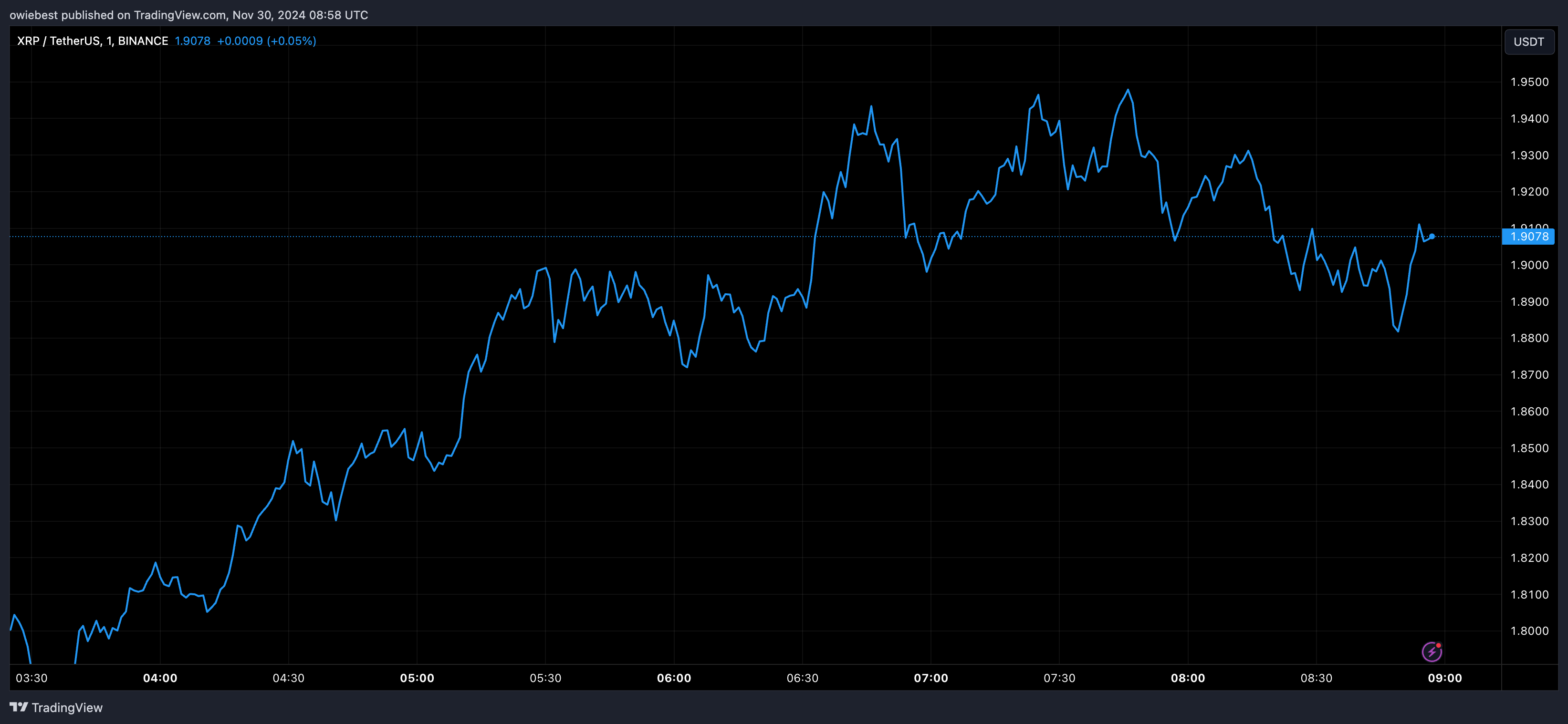The image size is (1568, 724).
Task: Click the 1.8900 price axis label
Action: pos(1530,302)
